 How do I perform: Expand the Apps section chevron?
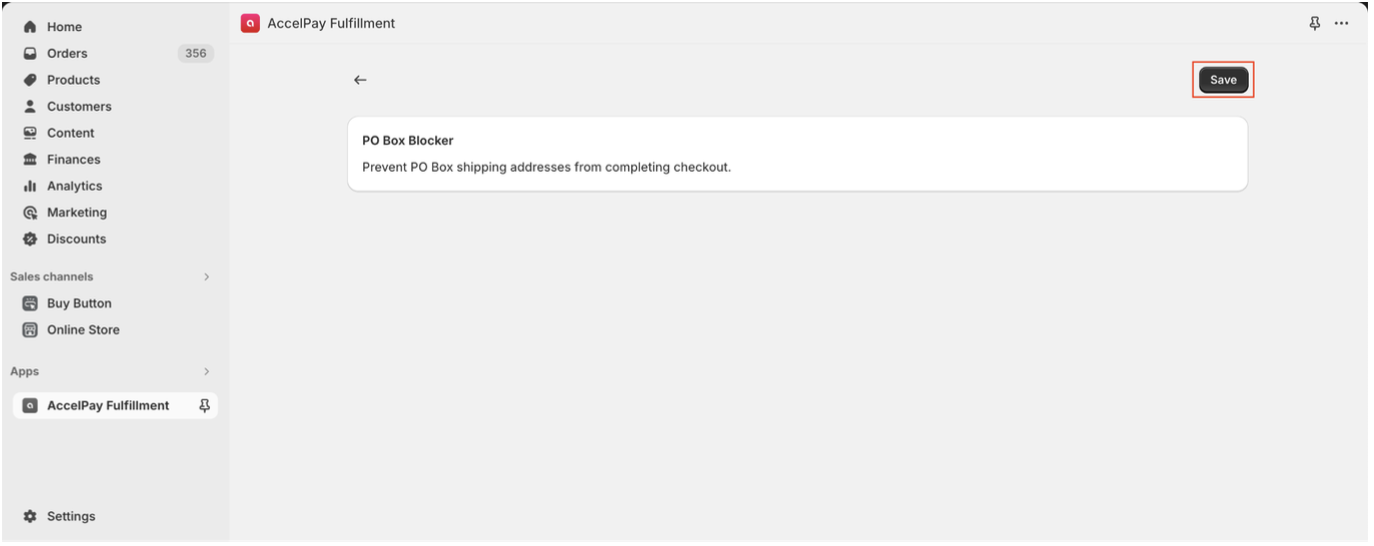(207, 372)
